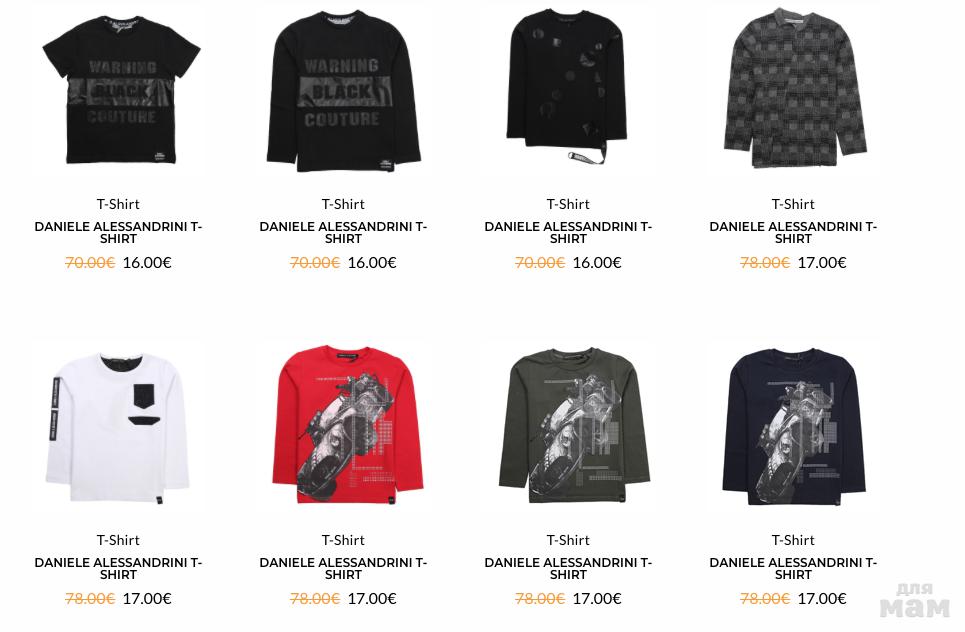Select the navy blue motorcycle print shirt
The image size is (965, 632).
pos(794,426)
